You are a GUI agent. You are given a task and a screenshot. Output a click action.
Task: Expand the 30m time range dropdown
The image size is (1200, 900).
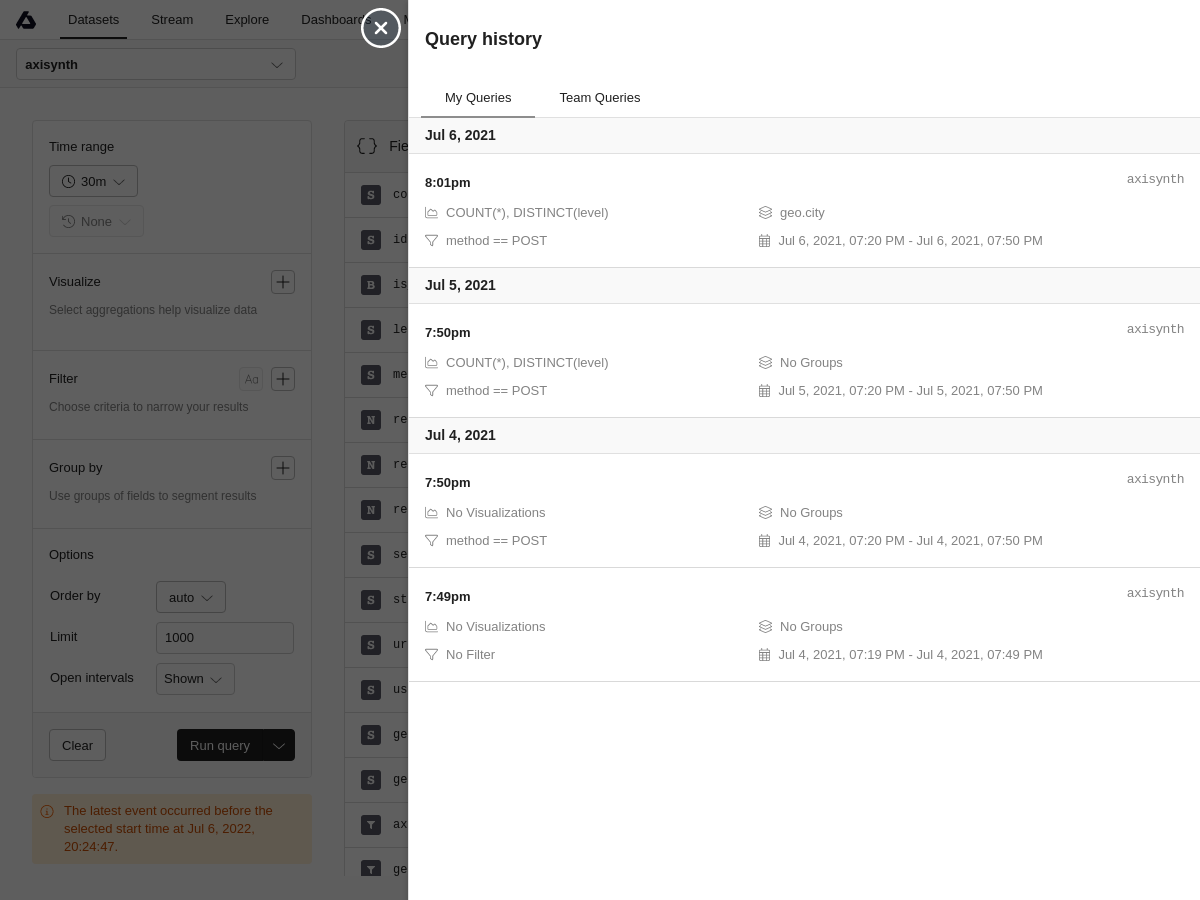pyautogui.click(x=93, y=181)
